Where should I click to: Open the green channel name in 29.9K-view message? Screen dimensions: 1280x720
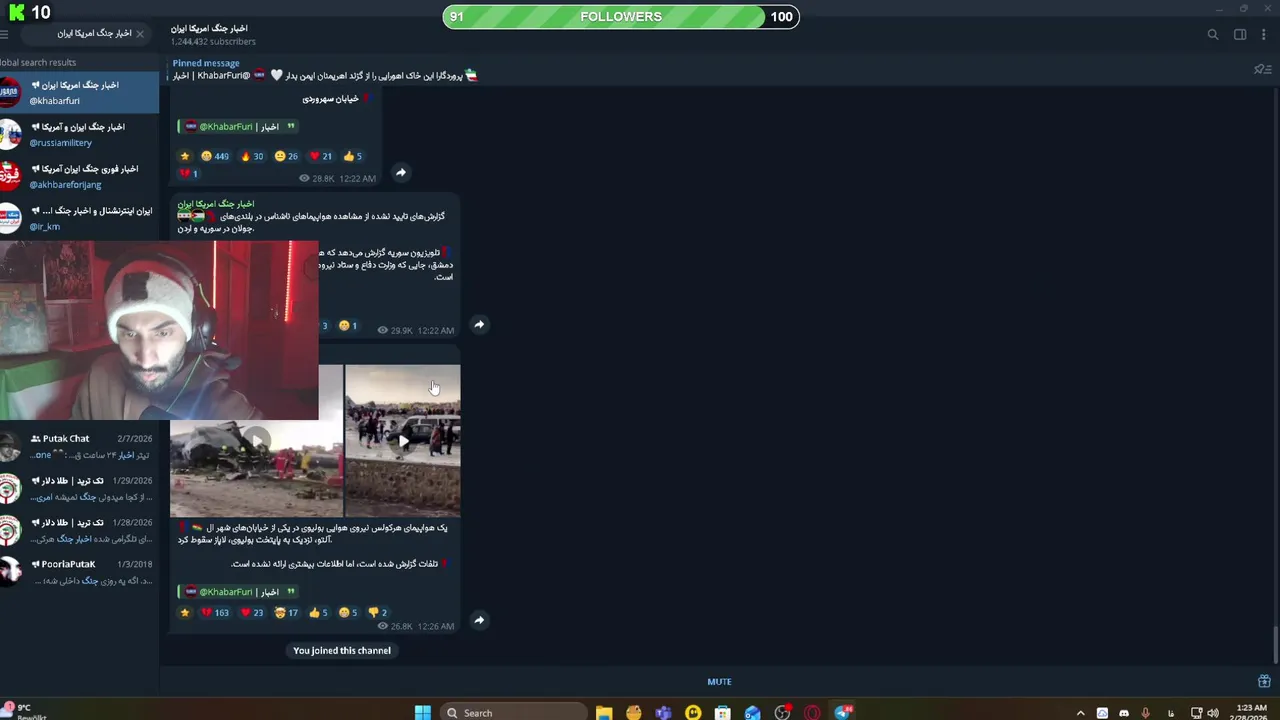pyautogui.click(x=216, y=204)
